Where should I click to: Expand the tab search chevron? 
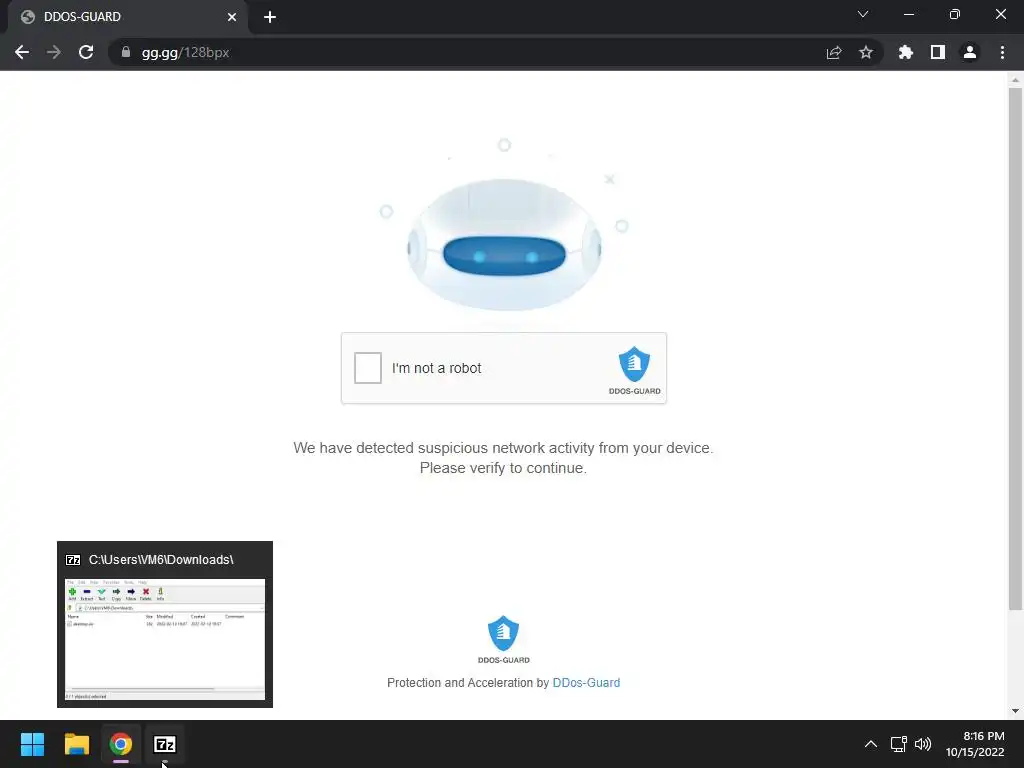(x=863, y=14)
